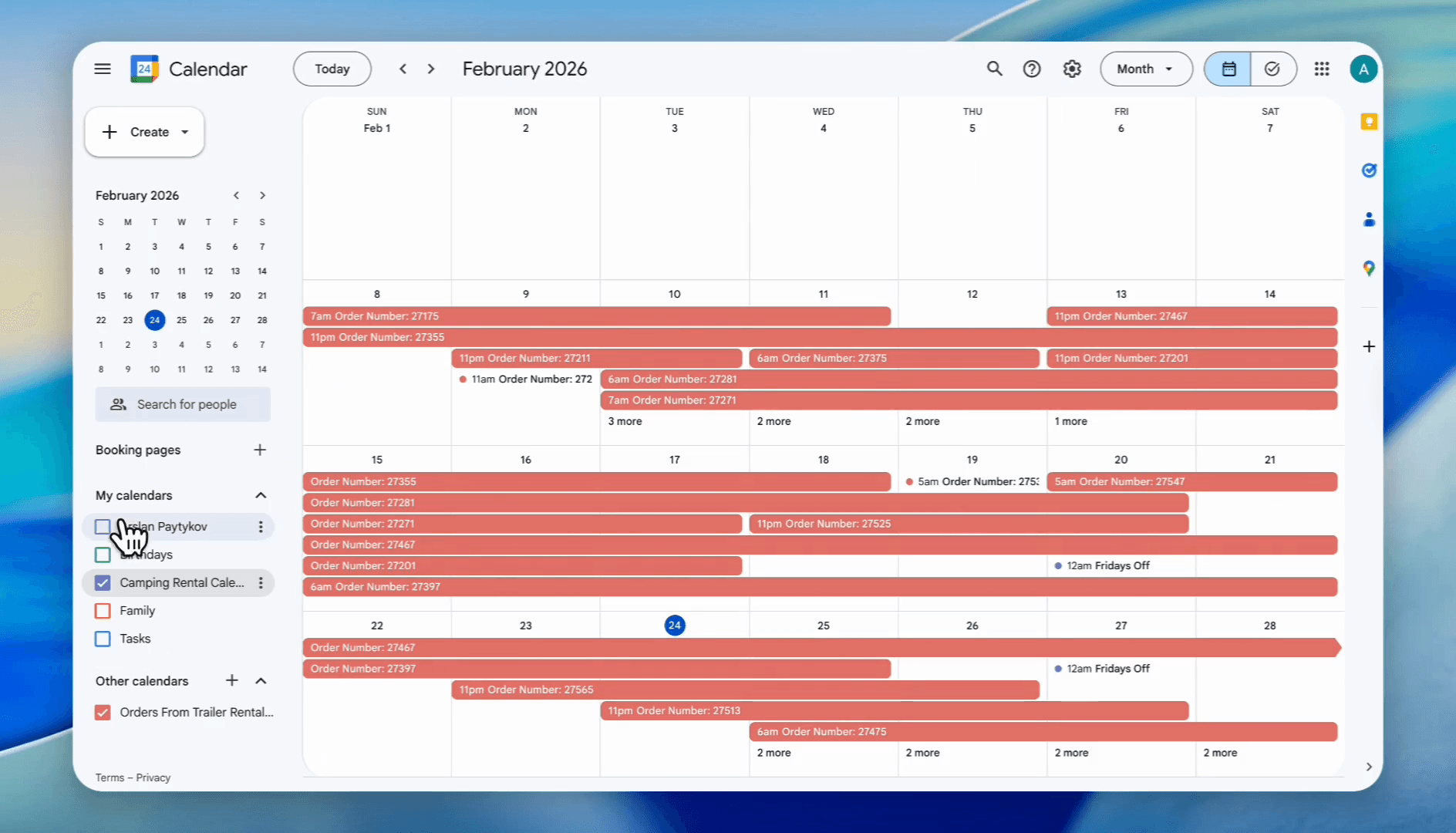Screen dimensions: 1456x833
Task: Open event Order Number: 27175
Action: pos(597,316)
